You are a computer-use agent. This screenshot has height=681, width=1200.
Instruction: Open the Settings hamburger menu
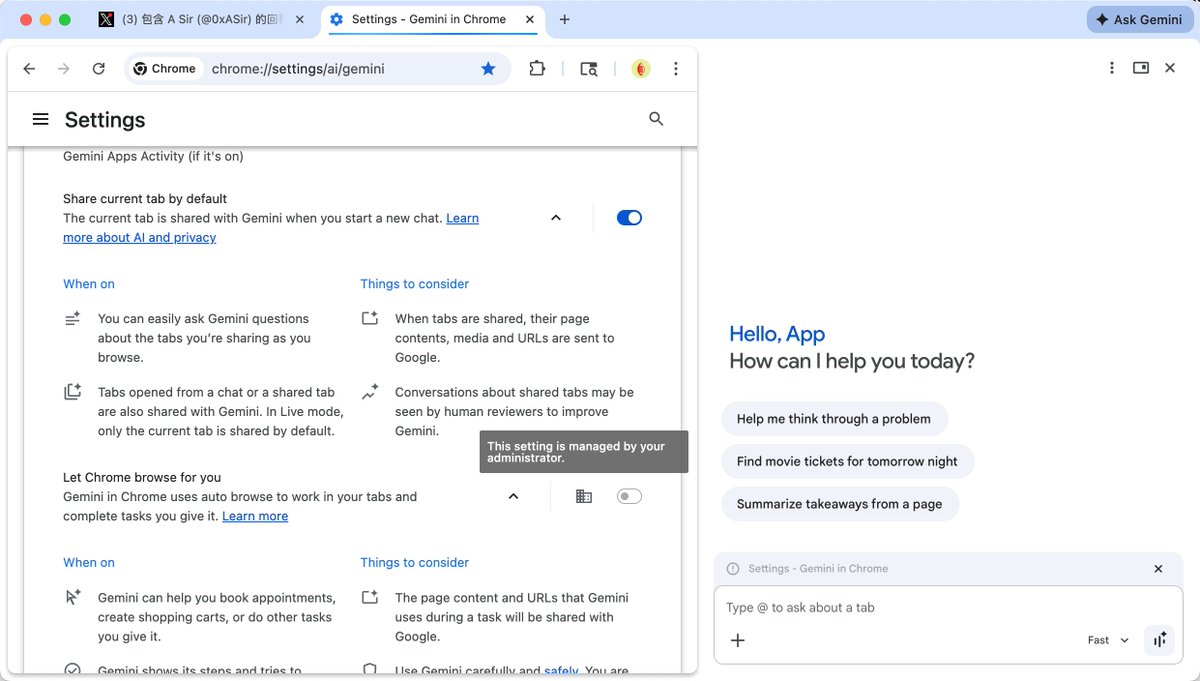click(40, 119)
